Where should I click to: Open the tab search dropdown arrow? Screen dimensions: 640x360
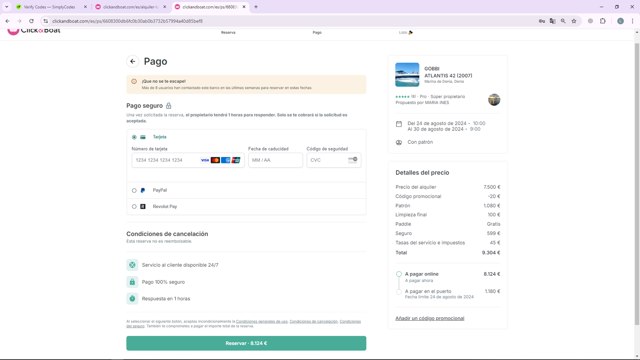coord(7,7)
